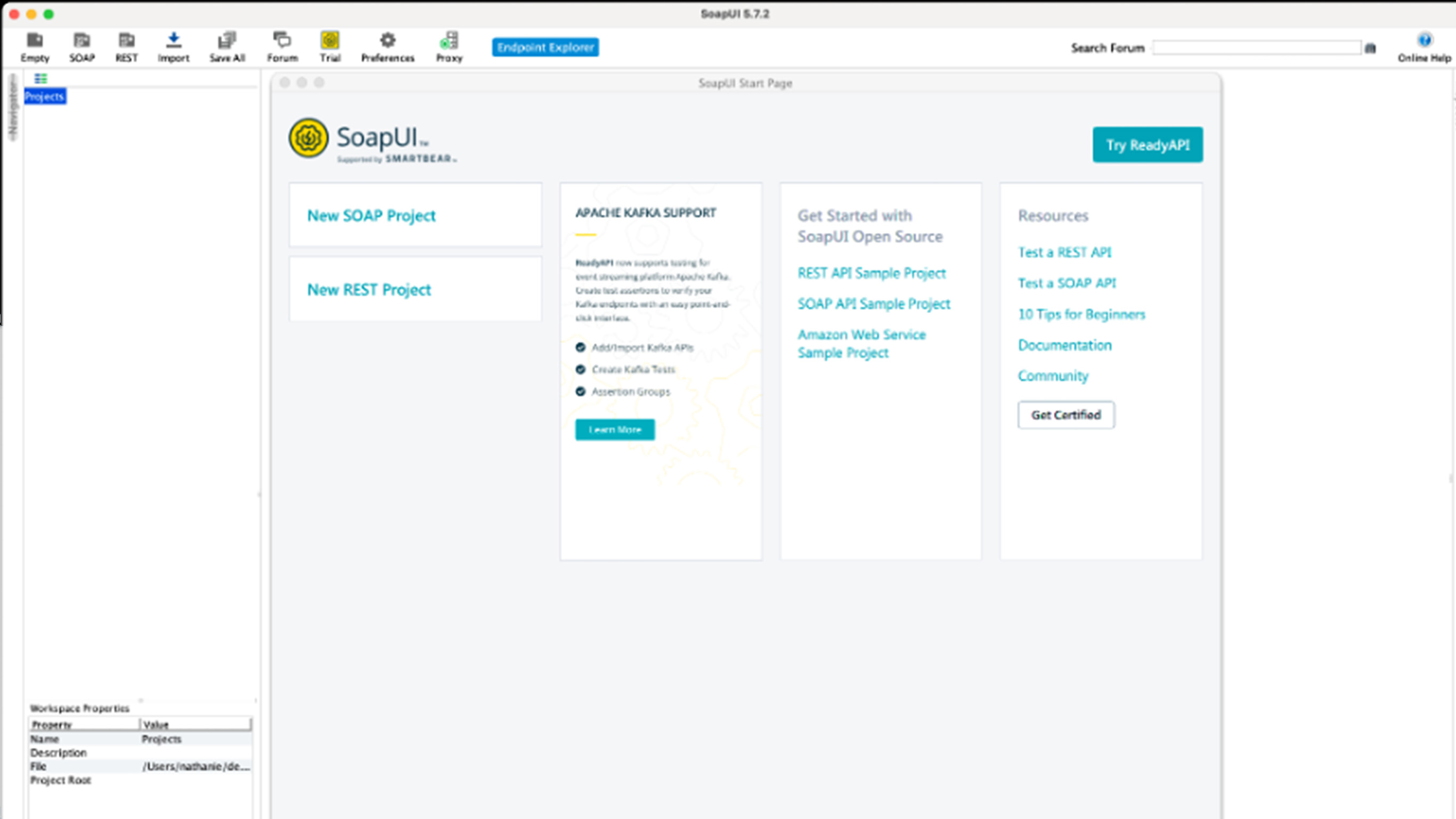This screenshot has width=1456, height=819.
Task: Open the New REST Project link
Action: [x=369, y=290]
